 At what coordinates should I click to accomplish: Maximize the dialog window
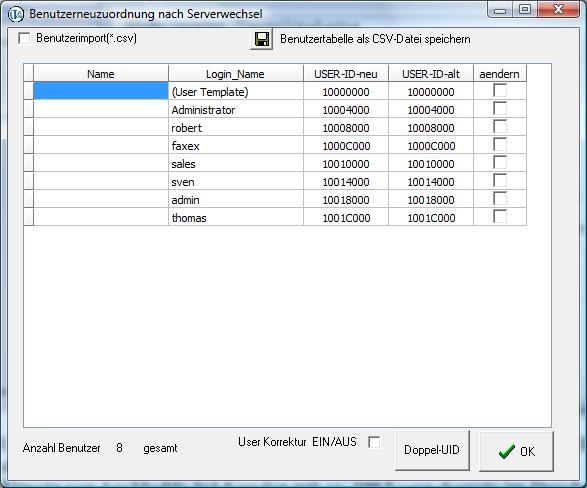coord(525,9)
